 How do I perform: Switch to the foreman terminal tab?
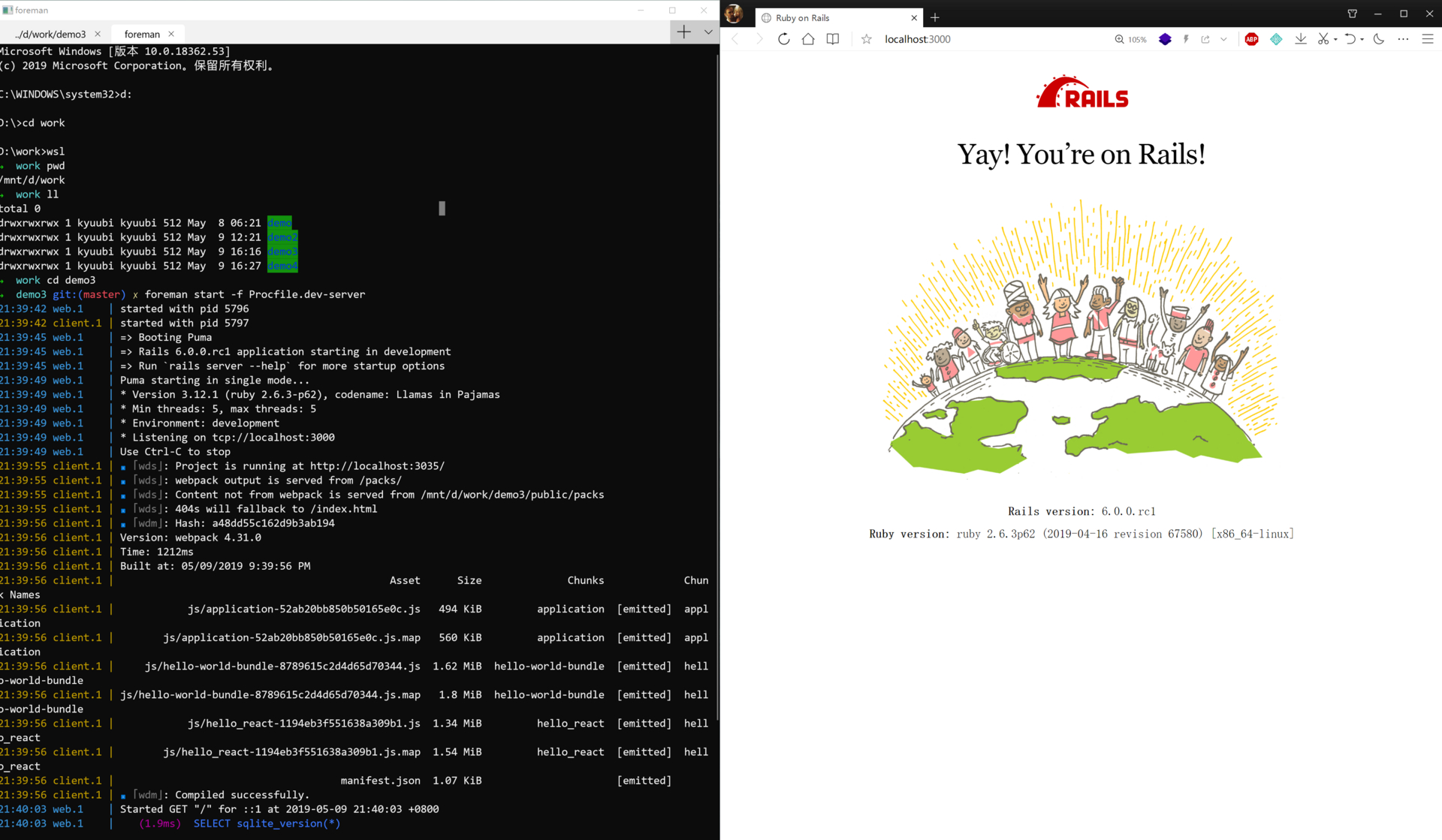(140, 33)
